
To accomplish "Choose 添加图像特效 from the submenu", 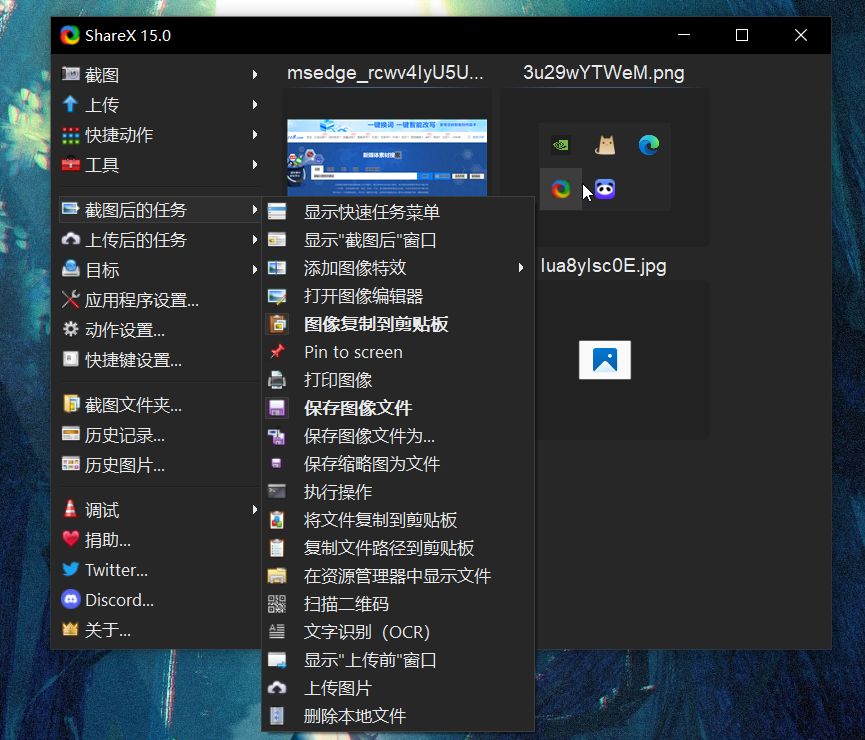I will pos(398,268).
